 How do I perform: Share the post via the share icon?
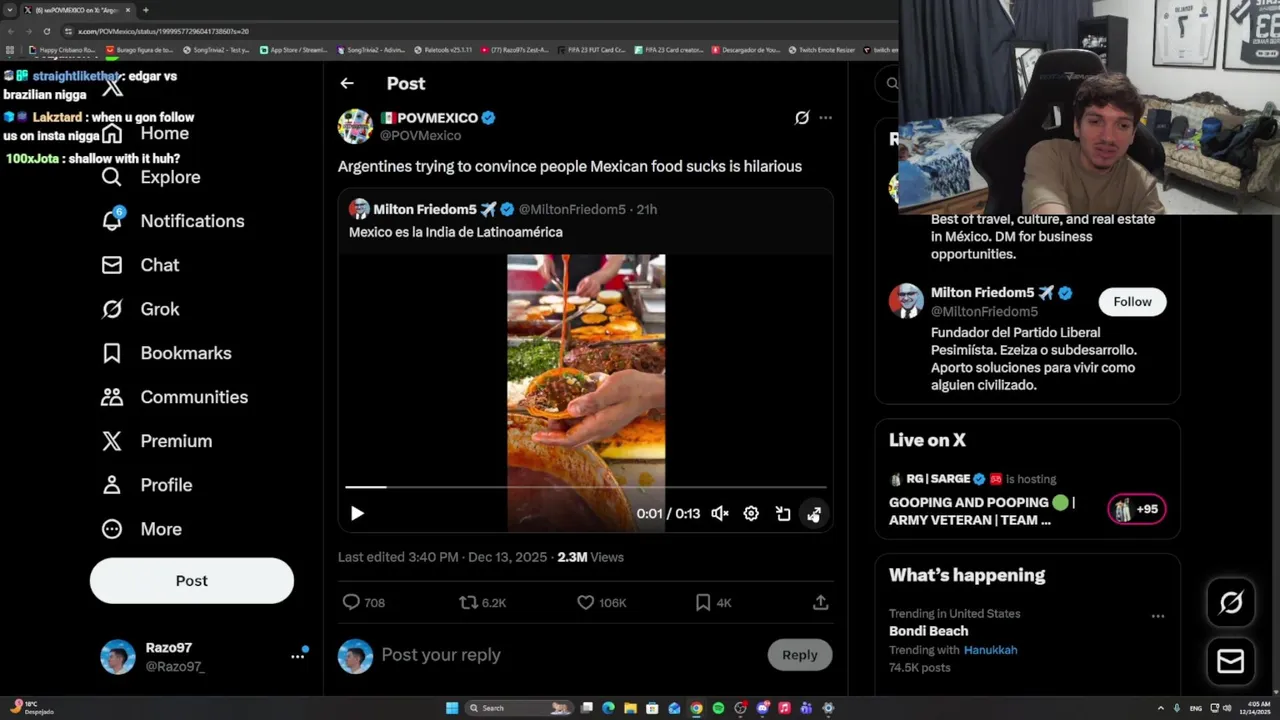pos(820,602)
